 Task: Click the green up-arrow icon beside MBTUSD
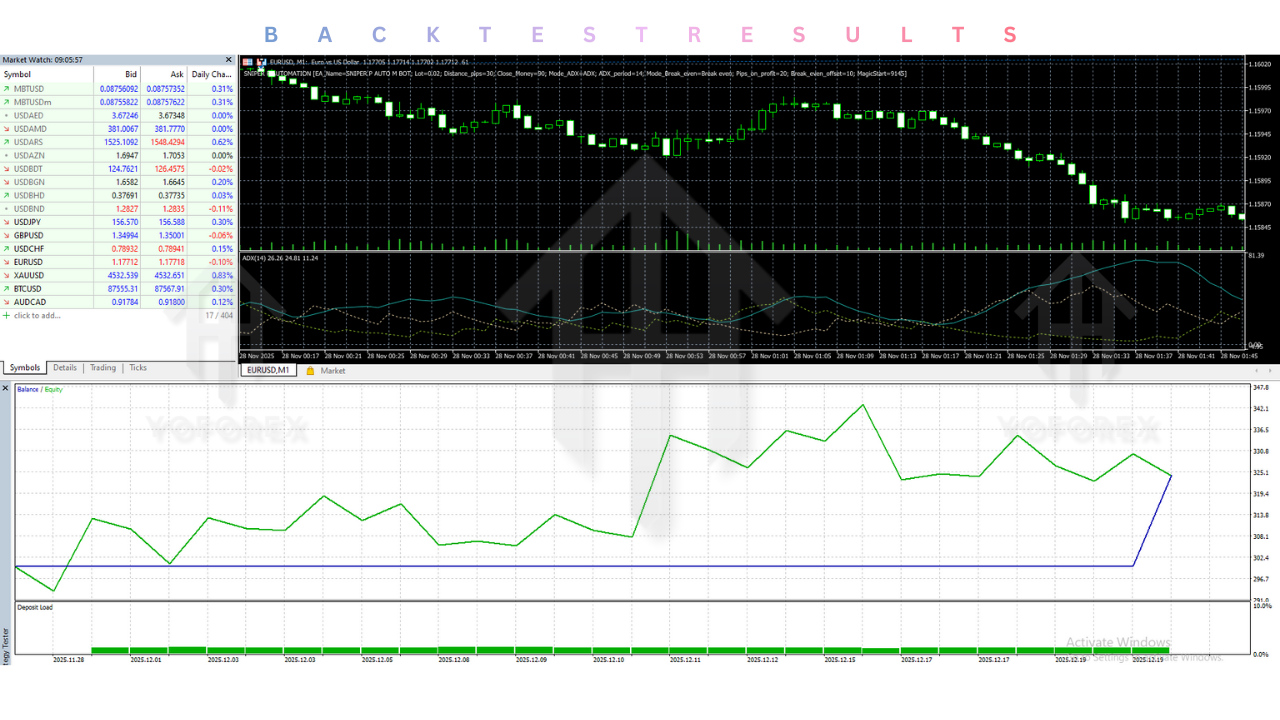7,88
